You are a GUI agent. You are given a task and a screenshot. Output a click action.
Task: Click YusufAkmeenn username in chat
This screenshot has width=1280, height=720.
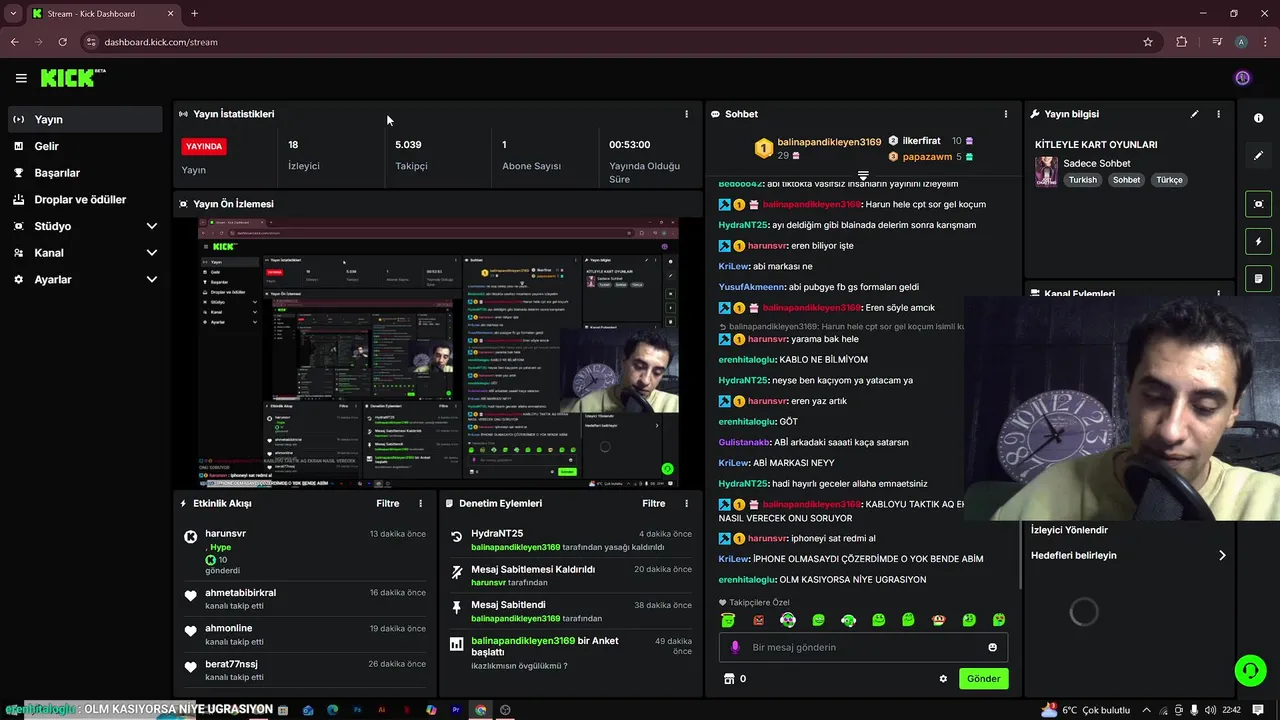[x=752, y=287]
